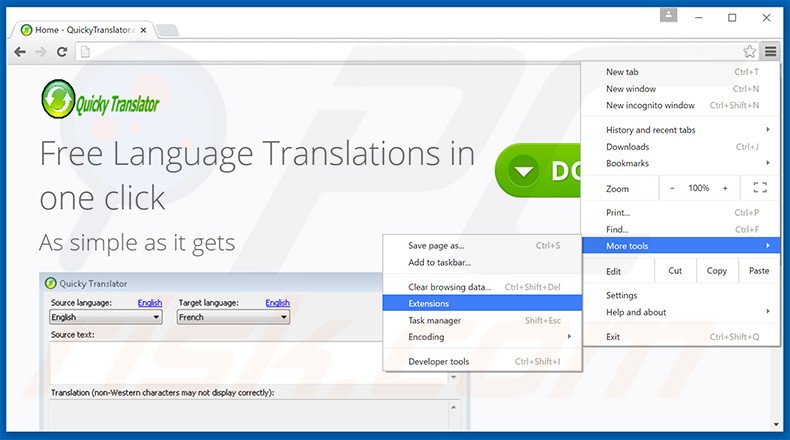790x440 pixels.
Task: Expand the Encoding submenu
Action: click(x=482, y=337)
